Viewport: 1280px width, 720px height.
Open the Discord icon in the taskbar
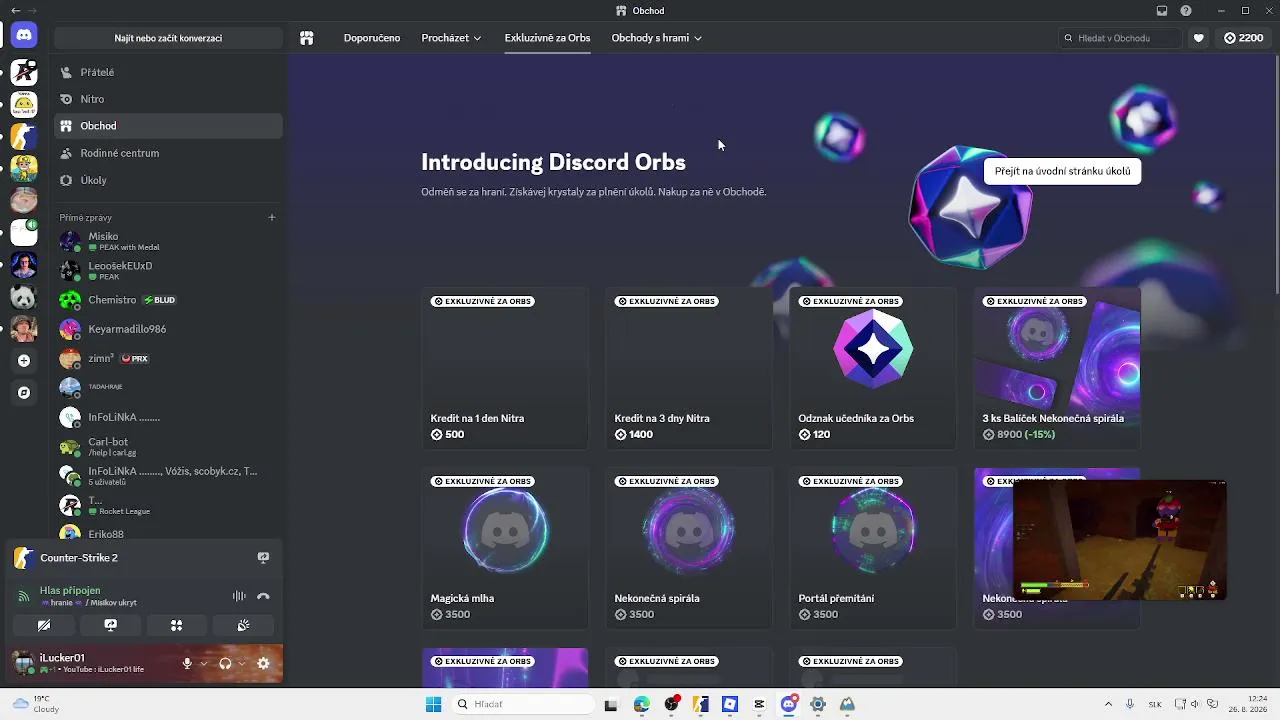[789, 704]
